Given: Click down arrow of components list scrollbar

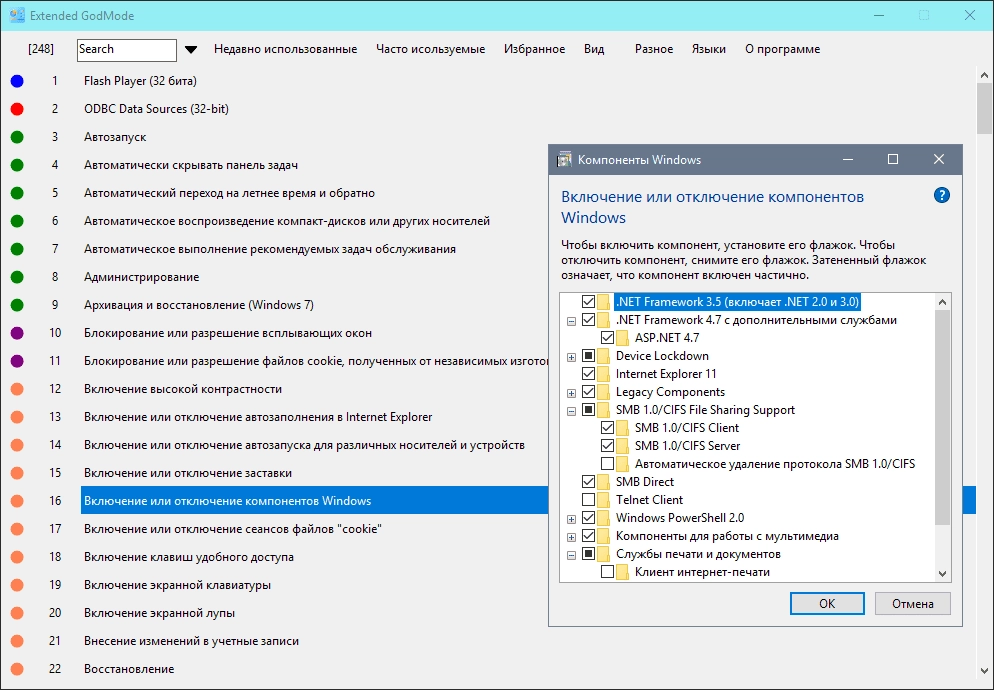Looking at the screenshot, I should 943,573.
